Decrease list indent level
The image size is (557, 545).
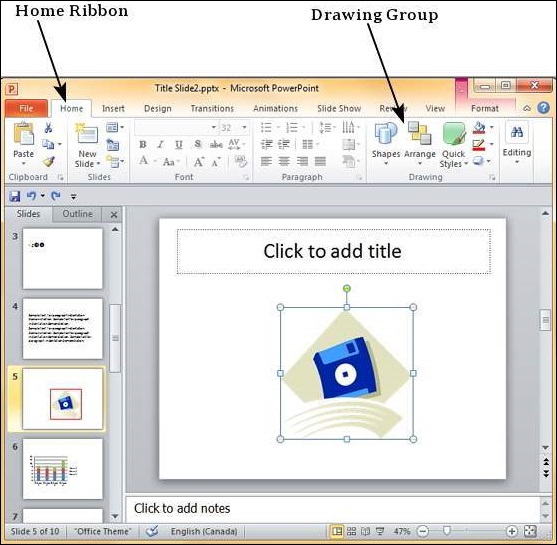click(267, 144)
